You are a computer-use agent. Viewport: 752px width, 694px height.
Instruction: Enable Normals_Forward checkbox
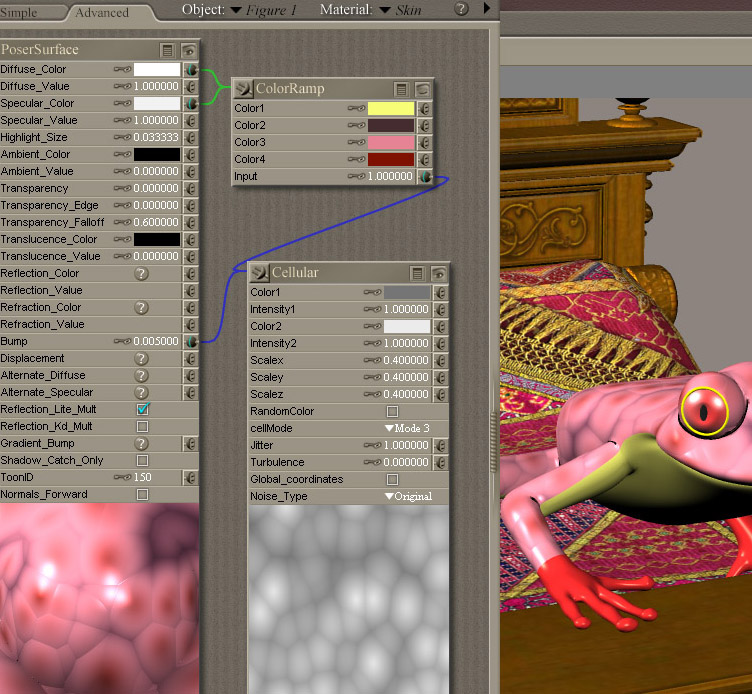pos(142,494)
